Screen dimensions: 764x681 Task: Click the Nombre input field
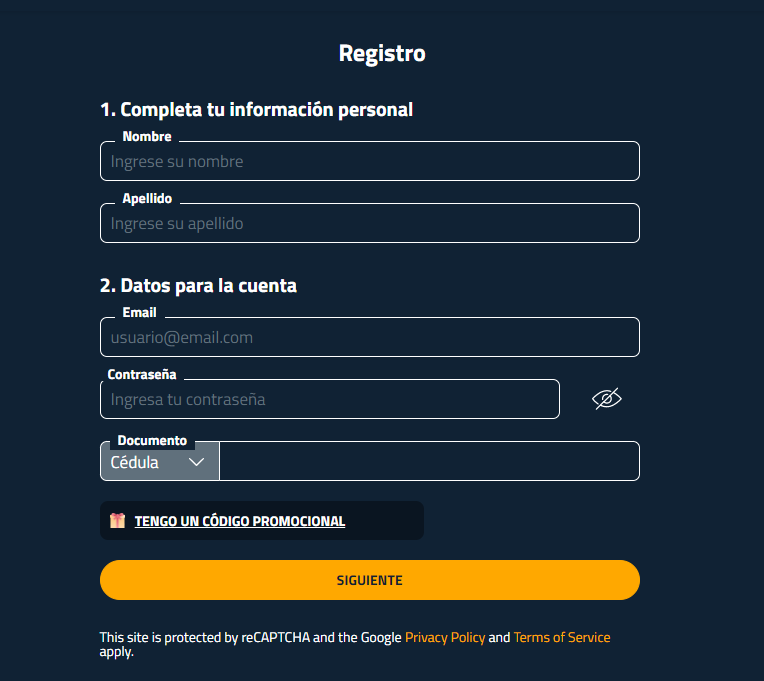[370, 161]
